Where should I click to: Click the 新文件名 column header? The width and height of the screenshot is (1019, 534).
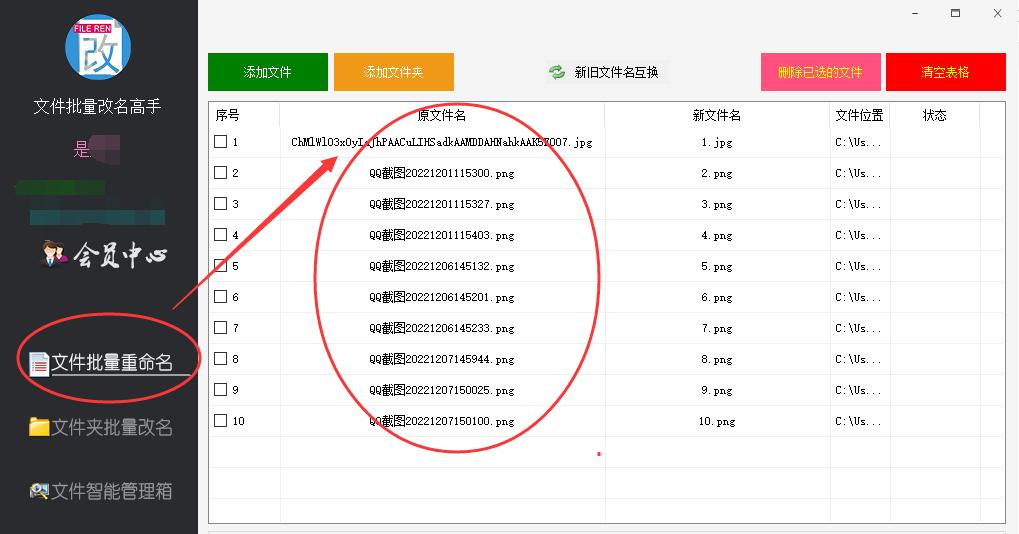point(717,116)
